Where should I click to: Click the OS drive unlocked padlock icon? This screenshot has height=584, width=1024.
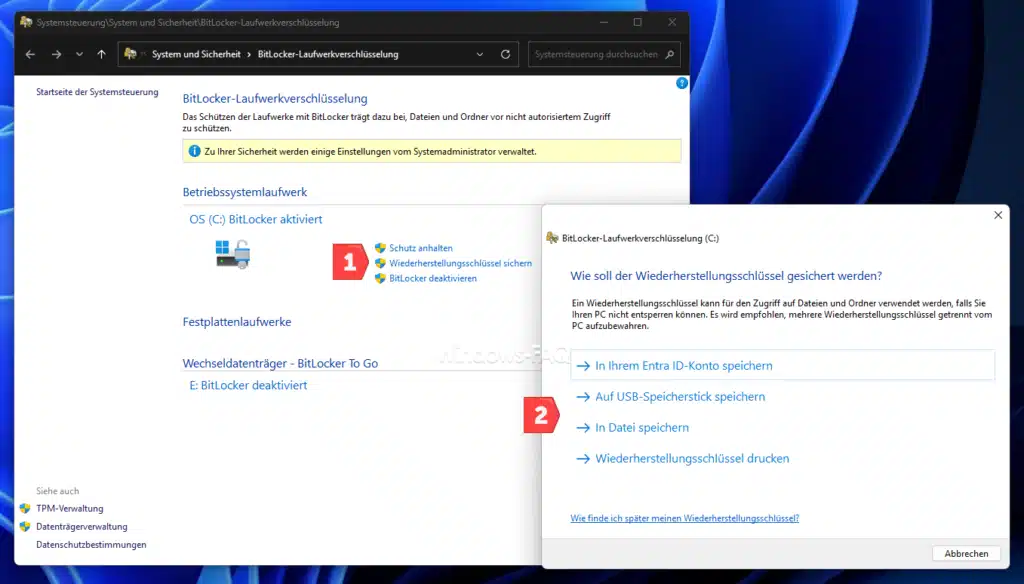click(x=233, y=254)
